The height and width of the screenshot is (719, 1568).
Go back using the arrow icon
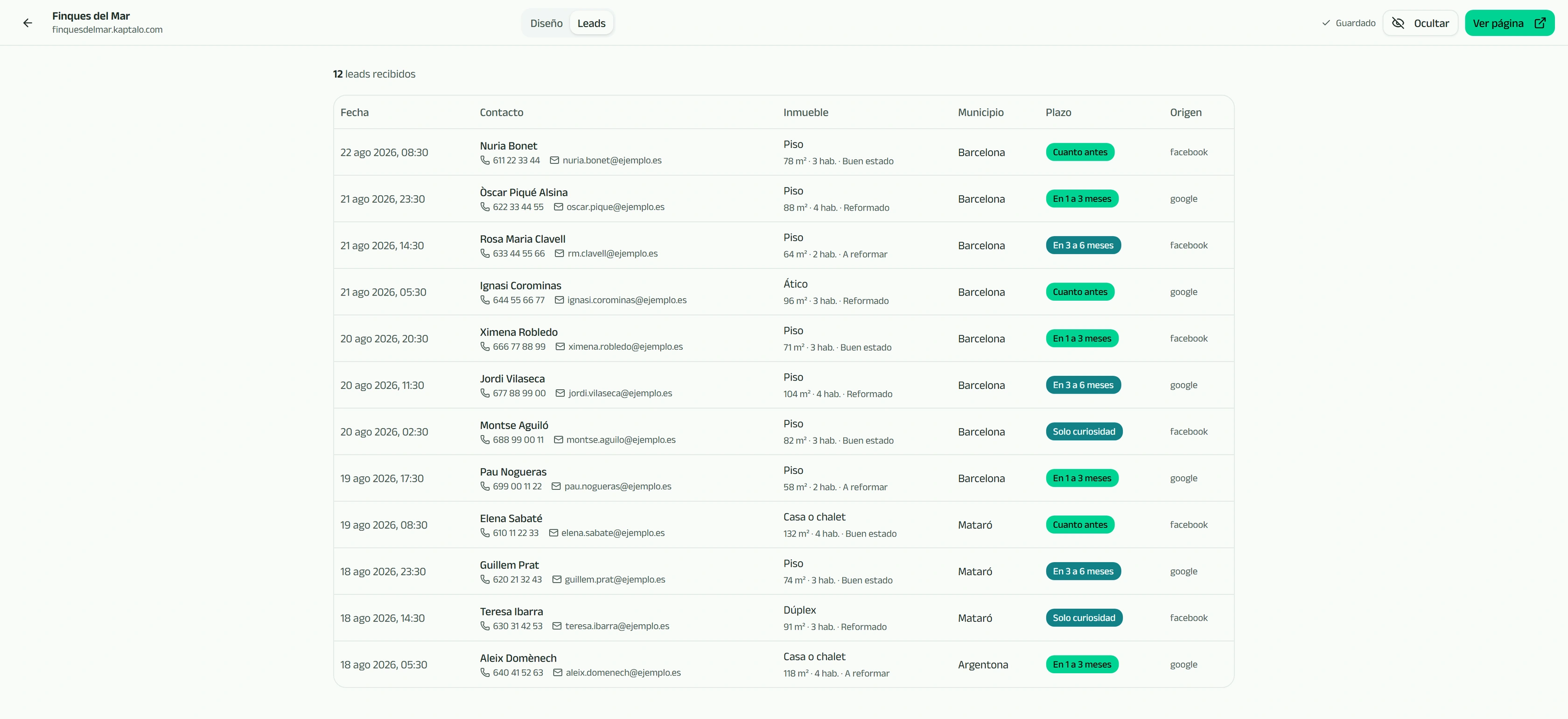28,23
